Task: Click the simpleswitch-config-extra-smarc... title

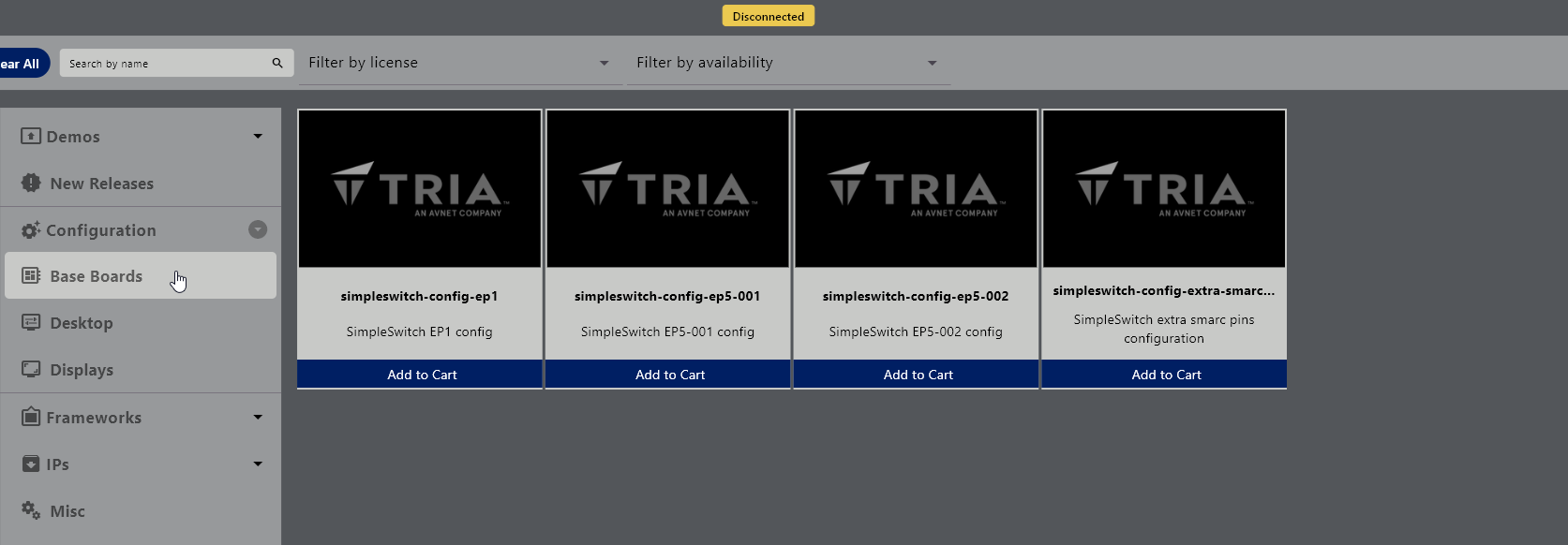Action: [1164, 290]
